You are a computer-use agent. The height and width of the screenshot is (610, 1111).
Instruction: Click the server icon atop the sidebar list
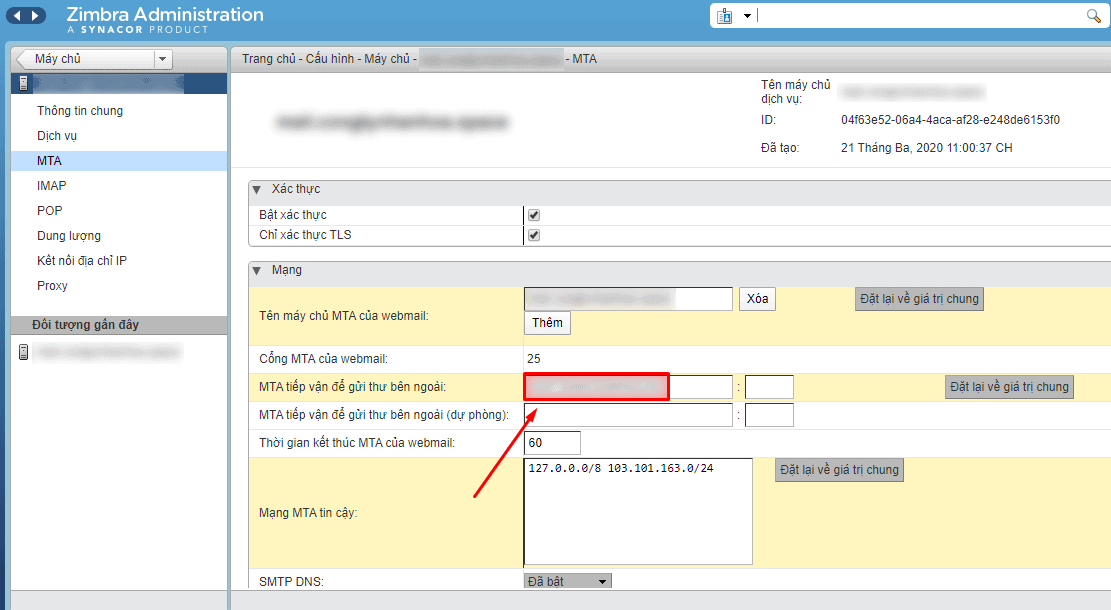coord(22,83)
